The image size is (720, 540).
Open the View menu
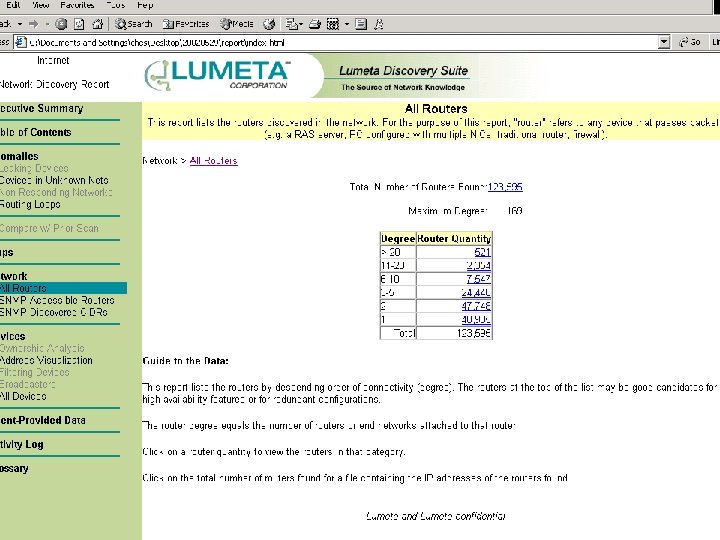point(40,5)
